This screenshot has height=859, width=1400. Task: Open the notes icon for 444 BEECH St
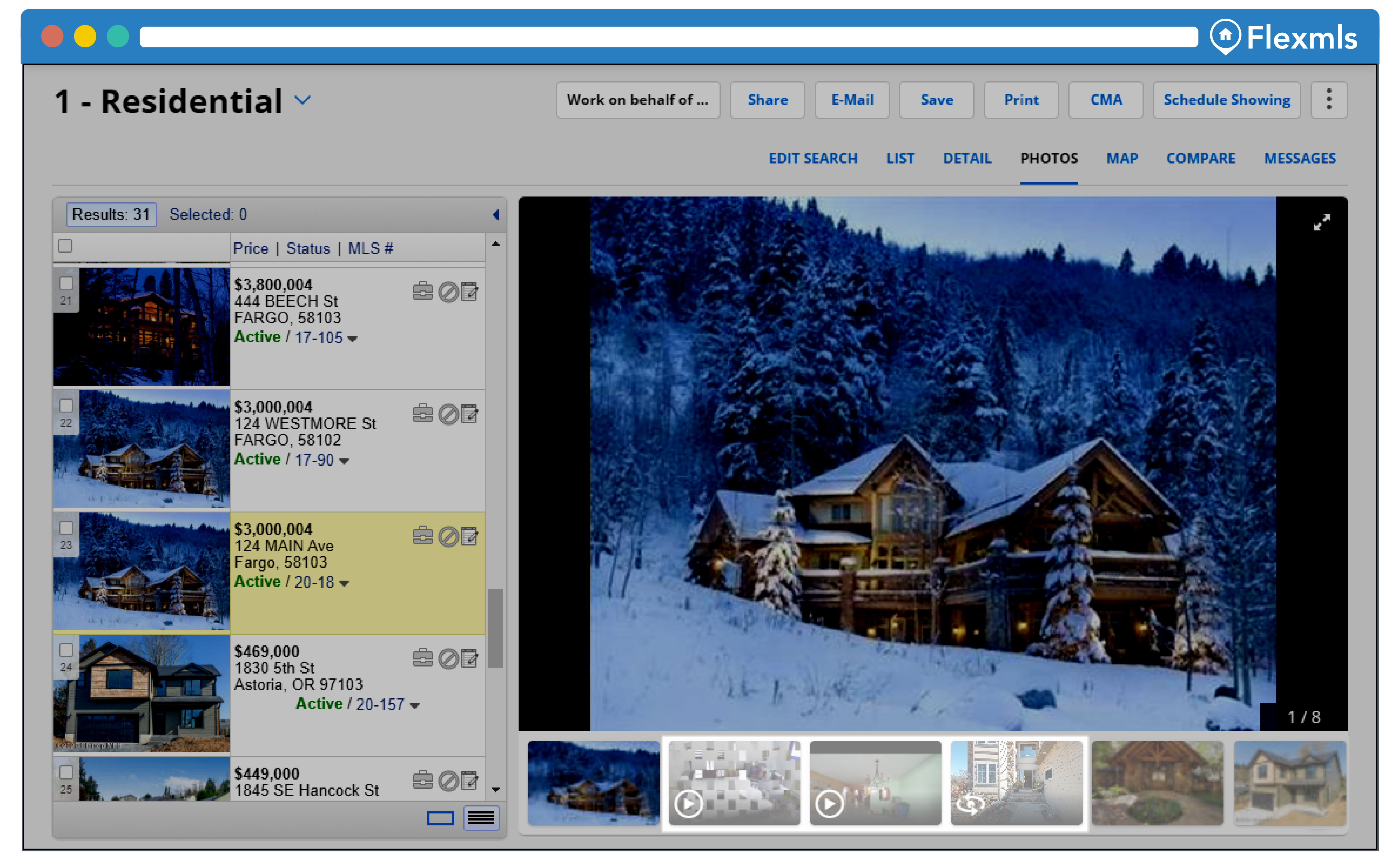pos(469,291)
